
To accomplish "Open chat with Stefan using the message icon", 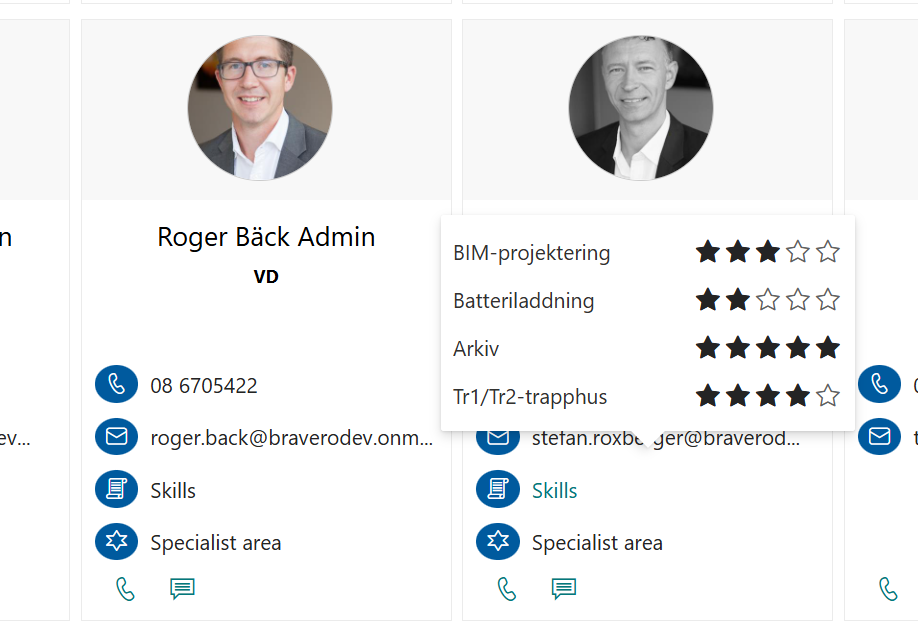I will pyautogui.click(x=564, y=589).
